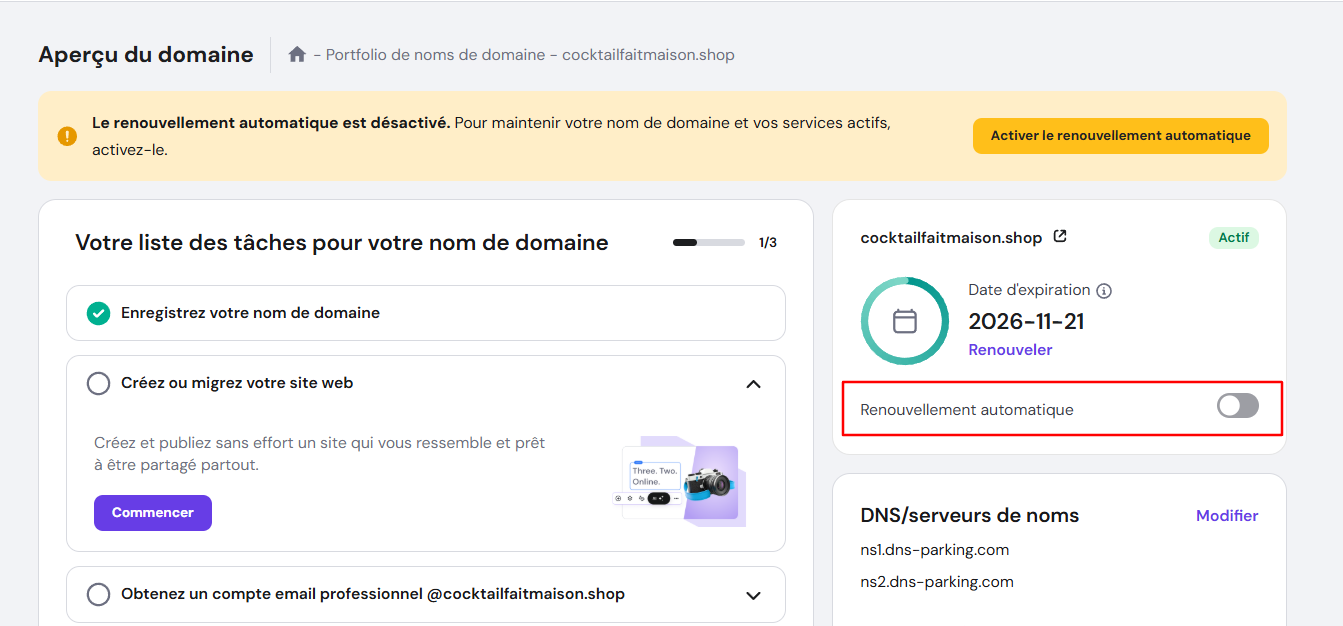Image resolution: width=1343 pixels, height=626 pixels.
Task: Enable the Renouvellement automatique toggle
Action: pyautogui.click(x=1237, y=406)
